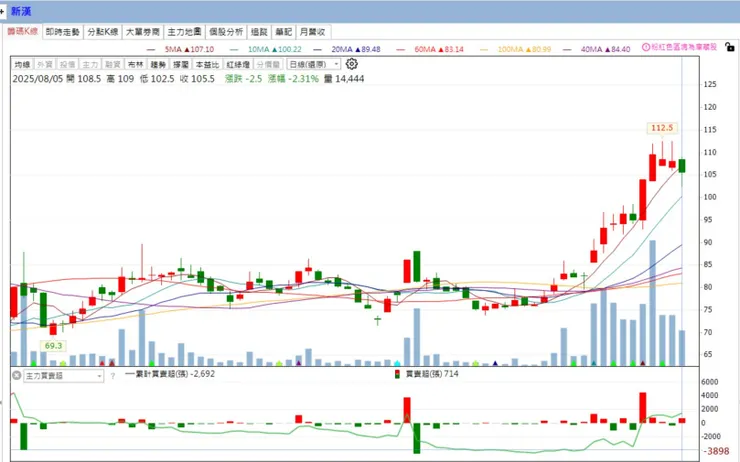
Task: Toggle the 投信 overlay button
Action: click(x=67, y=64)
